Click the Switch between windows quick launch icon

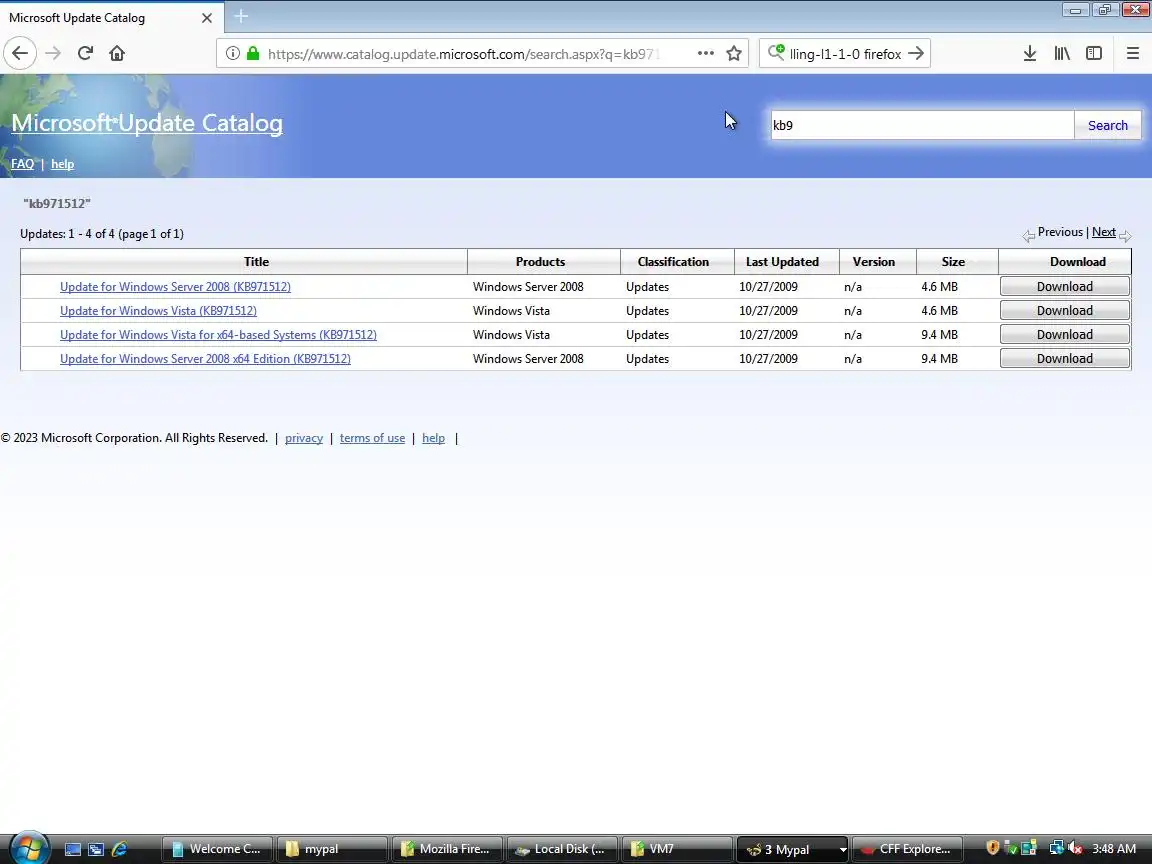click(x=96, y=849)
